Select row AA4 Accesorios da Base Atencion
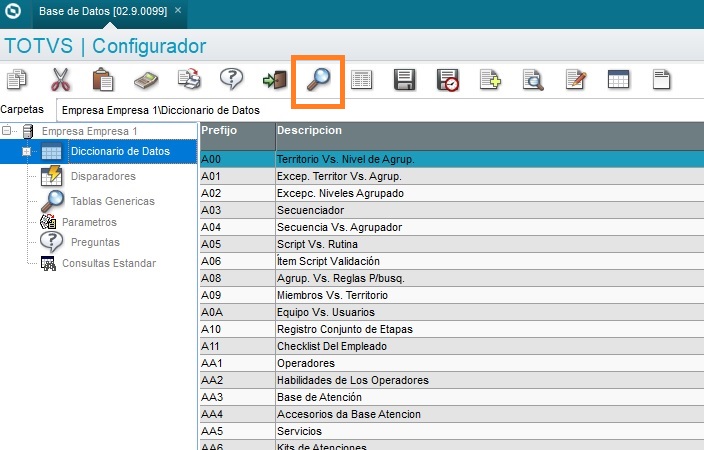This screenshot has width=704, height=450. coord(452,414)
